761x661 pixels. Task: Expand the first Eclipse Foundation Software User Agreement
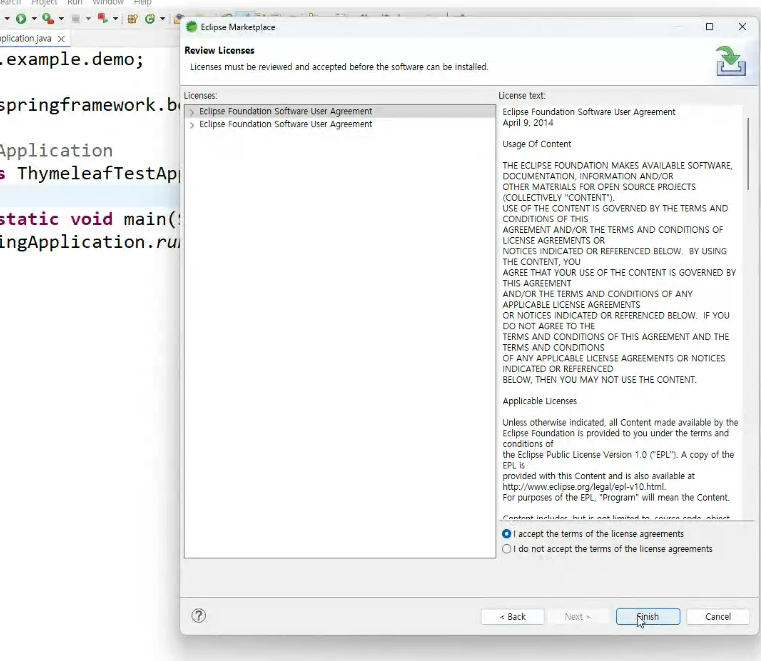click(192, 112)
